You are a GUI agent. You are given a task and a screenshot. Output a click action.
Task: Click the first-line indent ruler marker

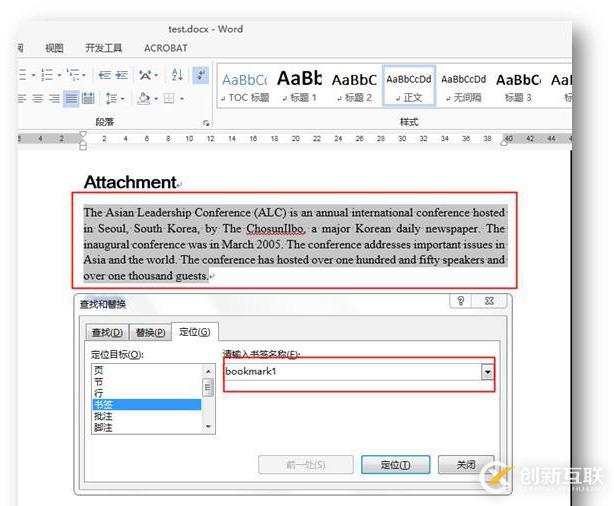click(x=83, y=134)
